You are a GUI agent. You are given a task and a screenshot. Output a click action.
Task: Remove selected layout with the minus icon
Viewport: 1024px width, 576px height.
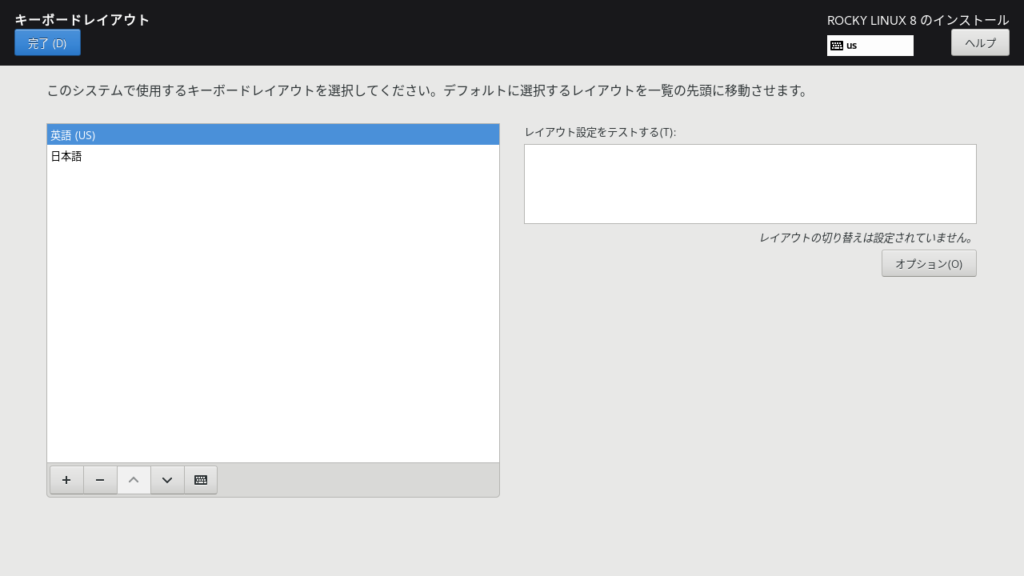pos(100,480)
